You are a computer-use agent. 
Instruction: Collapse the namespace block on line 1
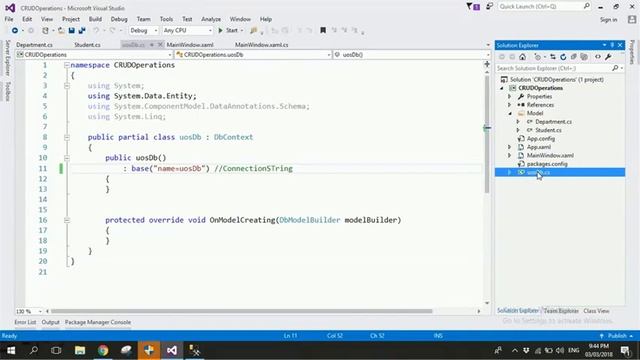tap(67, 65)
